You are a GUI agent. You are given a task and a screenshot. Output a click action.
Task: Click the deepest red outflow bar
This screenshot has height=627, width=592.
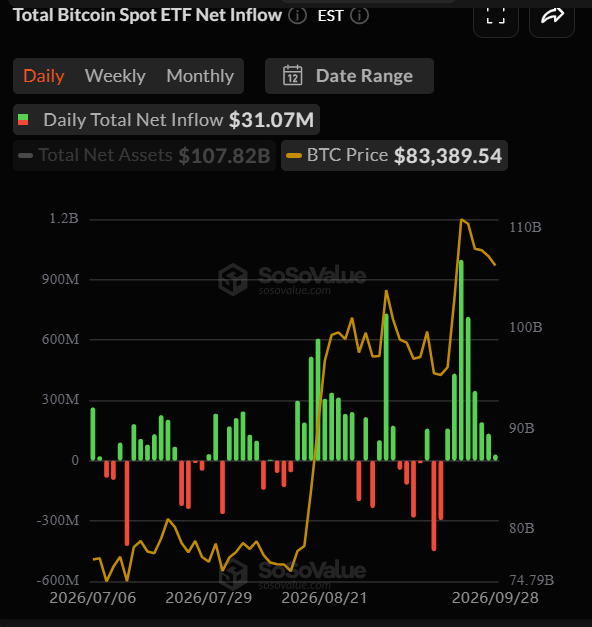(434, 505)
